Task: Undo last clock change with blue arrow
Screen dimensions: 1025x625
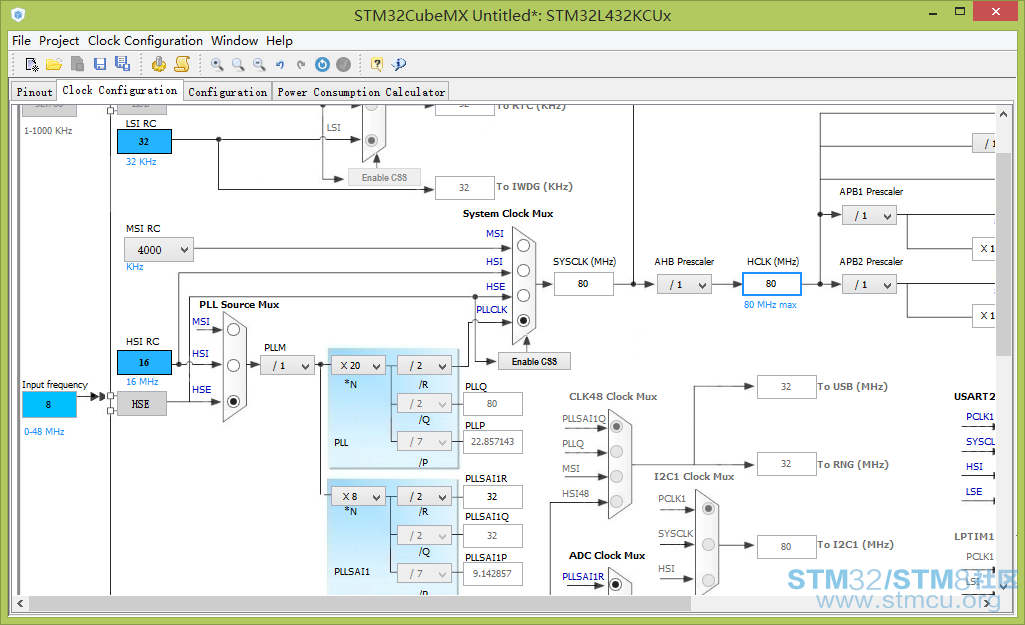Action: (x=280, y=64)
